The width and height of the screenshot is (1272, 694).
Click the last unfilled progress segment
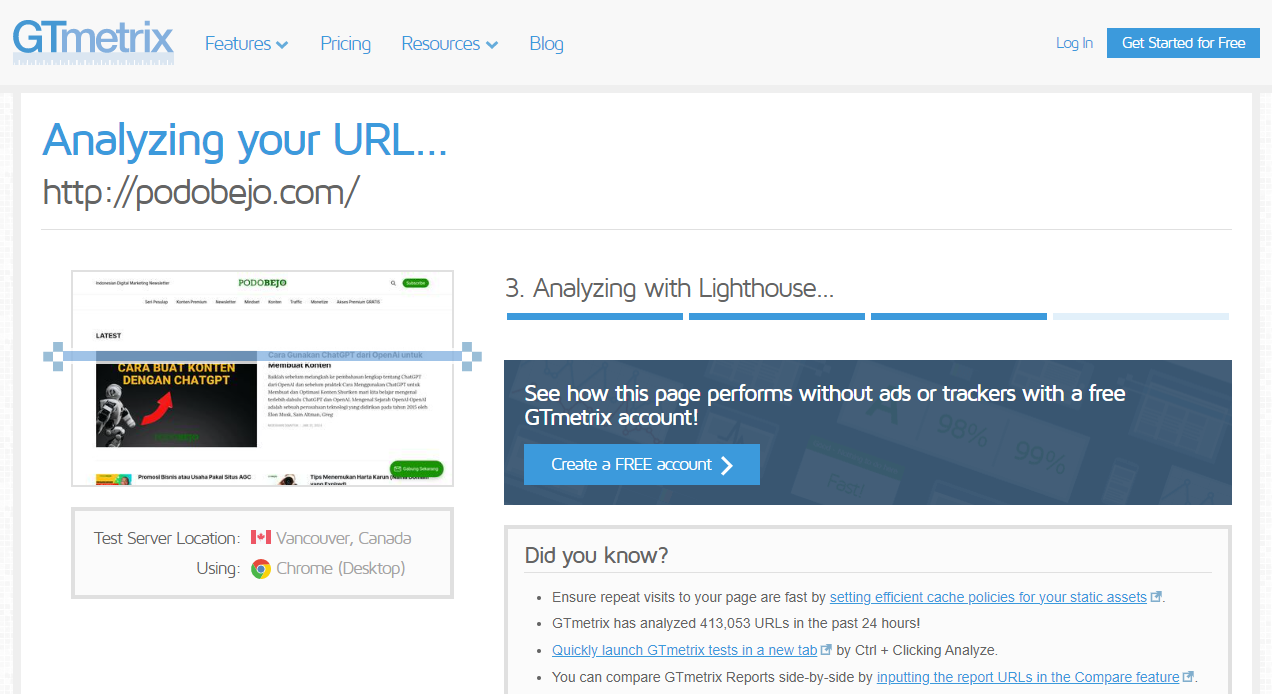point(1141,316)
